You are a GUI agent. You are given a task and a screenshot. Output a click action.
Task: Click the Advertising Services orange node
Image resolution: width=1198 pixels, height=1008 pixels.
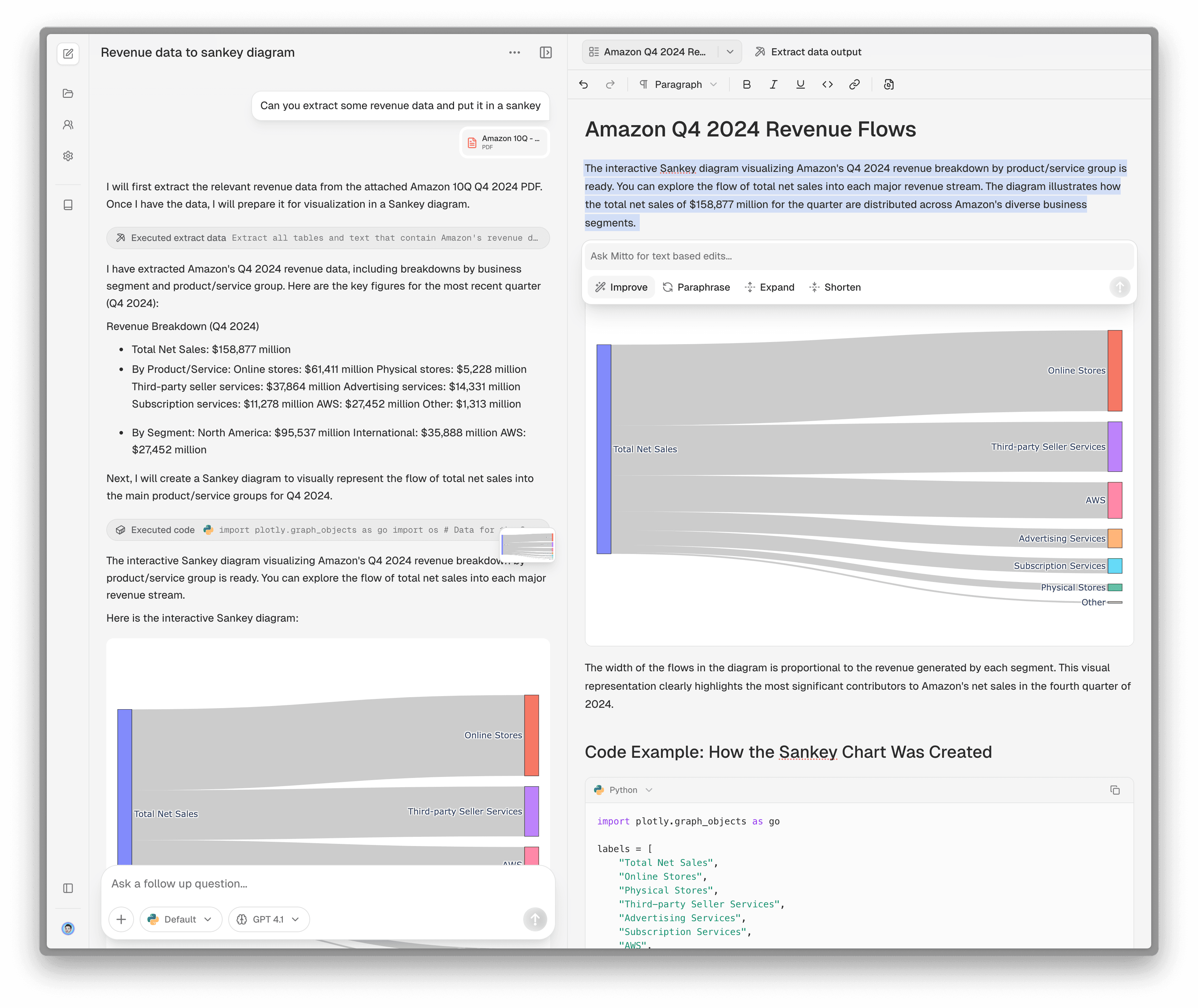pos(1115,538)
